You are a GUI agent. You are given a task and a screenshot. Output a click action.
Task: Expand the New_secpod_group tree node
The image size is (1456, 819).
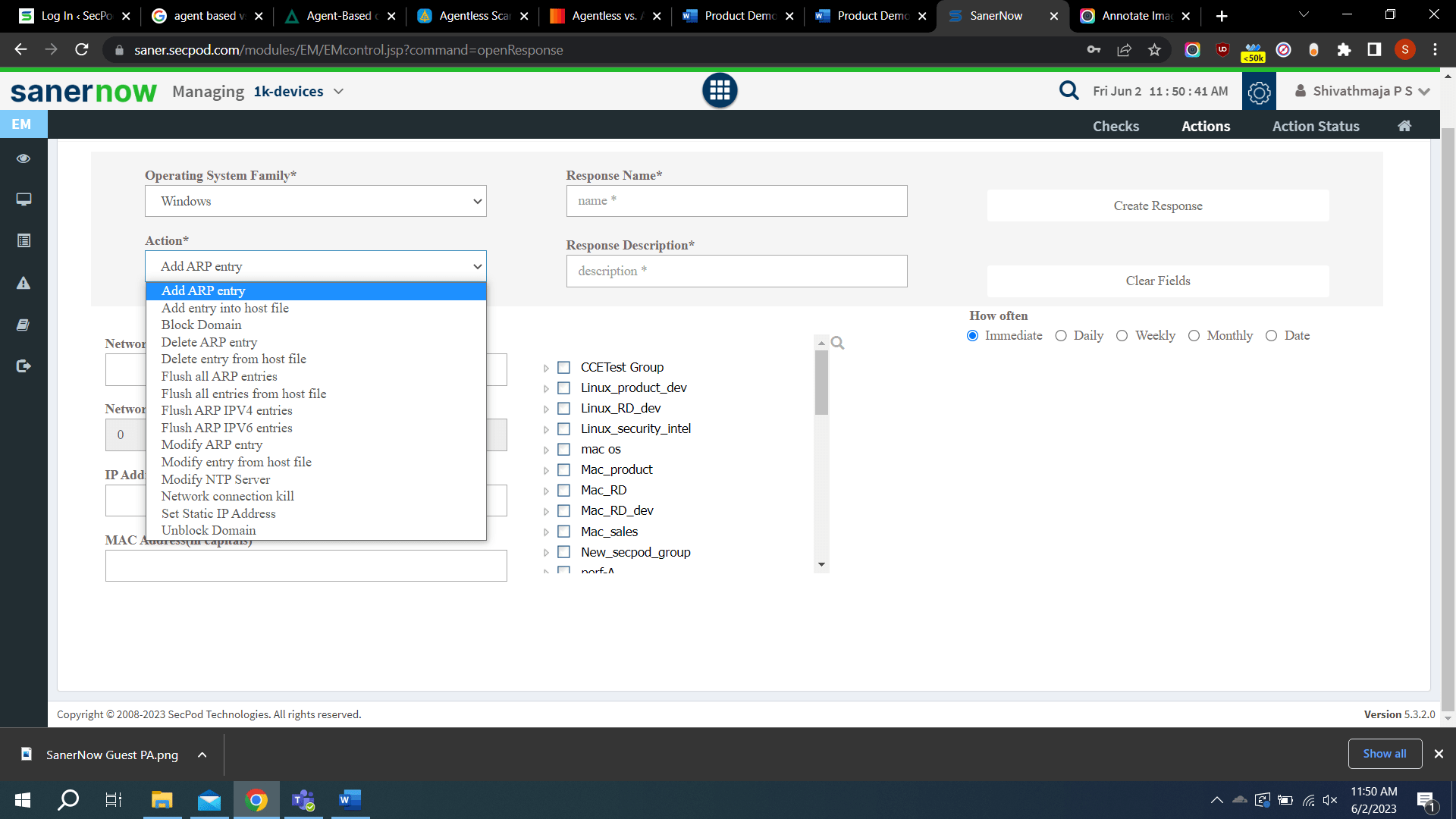546,553
